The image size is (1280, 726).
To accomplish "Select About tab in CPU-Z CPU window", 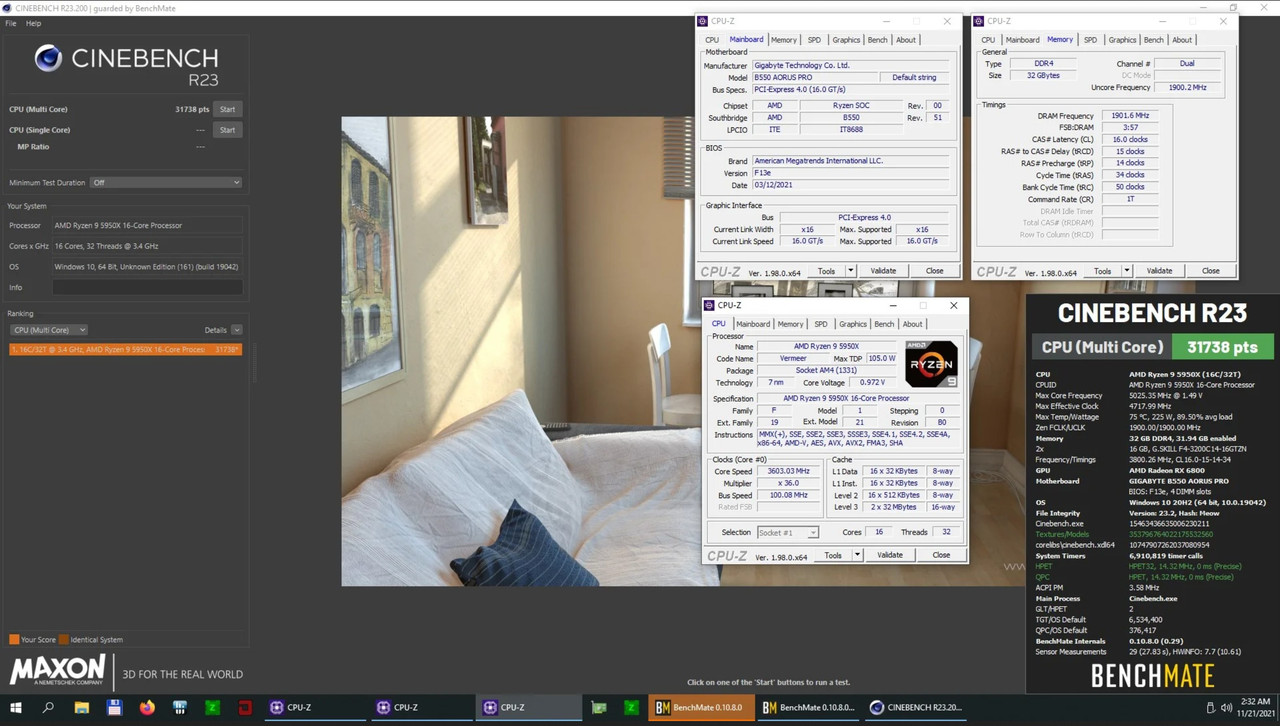I will (x=913, y=324).
